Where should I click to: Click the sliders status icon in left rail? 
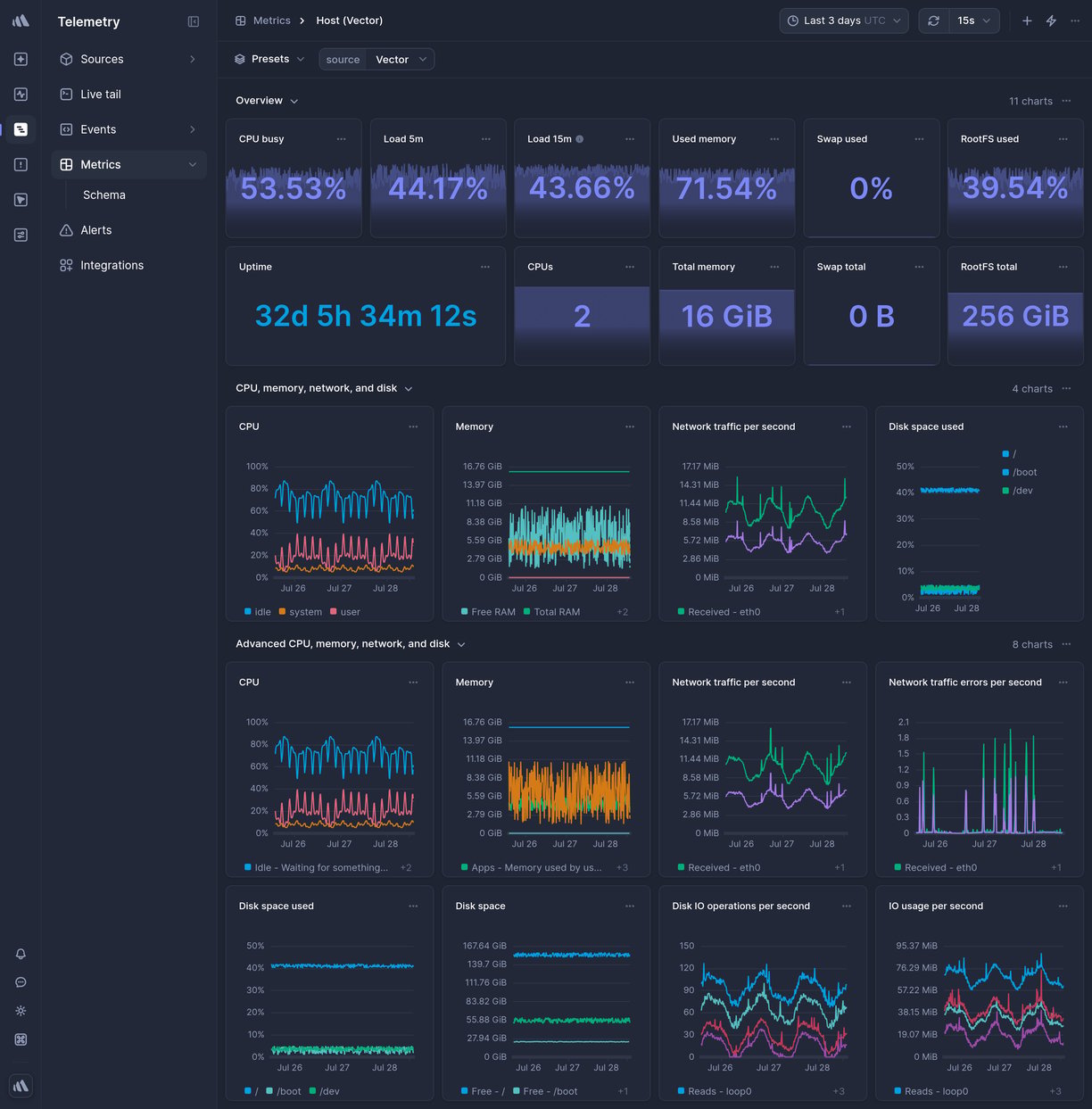click(x=21, y=235)
